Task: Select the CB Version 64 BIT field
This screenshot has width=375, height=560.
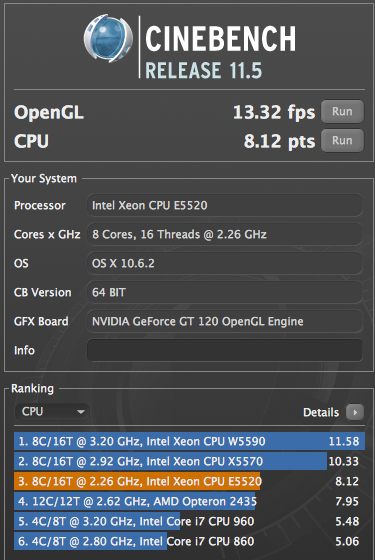Action: click(225, 292)
